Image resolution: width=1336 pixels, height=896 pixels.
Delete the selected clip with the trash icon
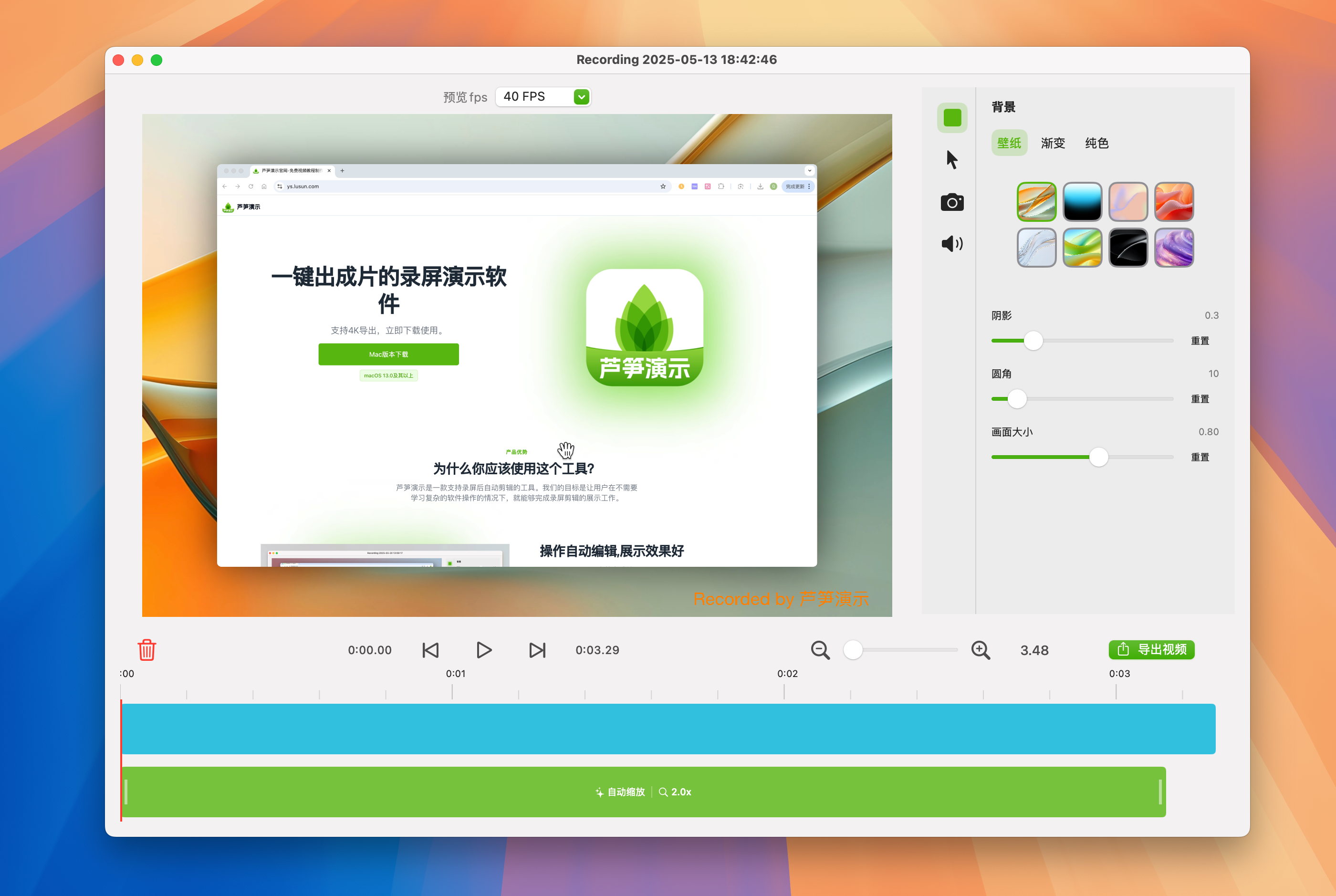147,650
